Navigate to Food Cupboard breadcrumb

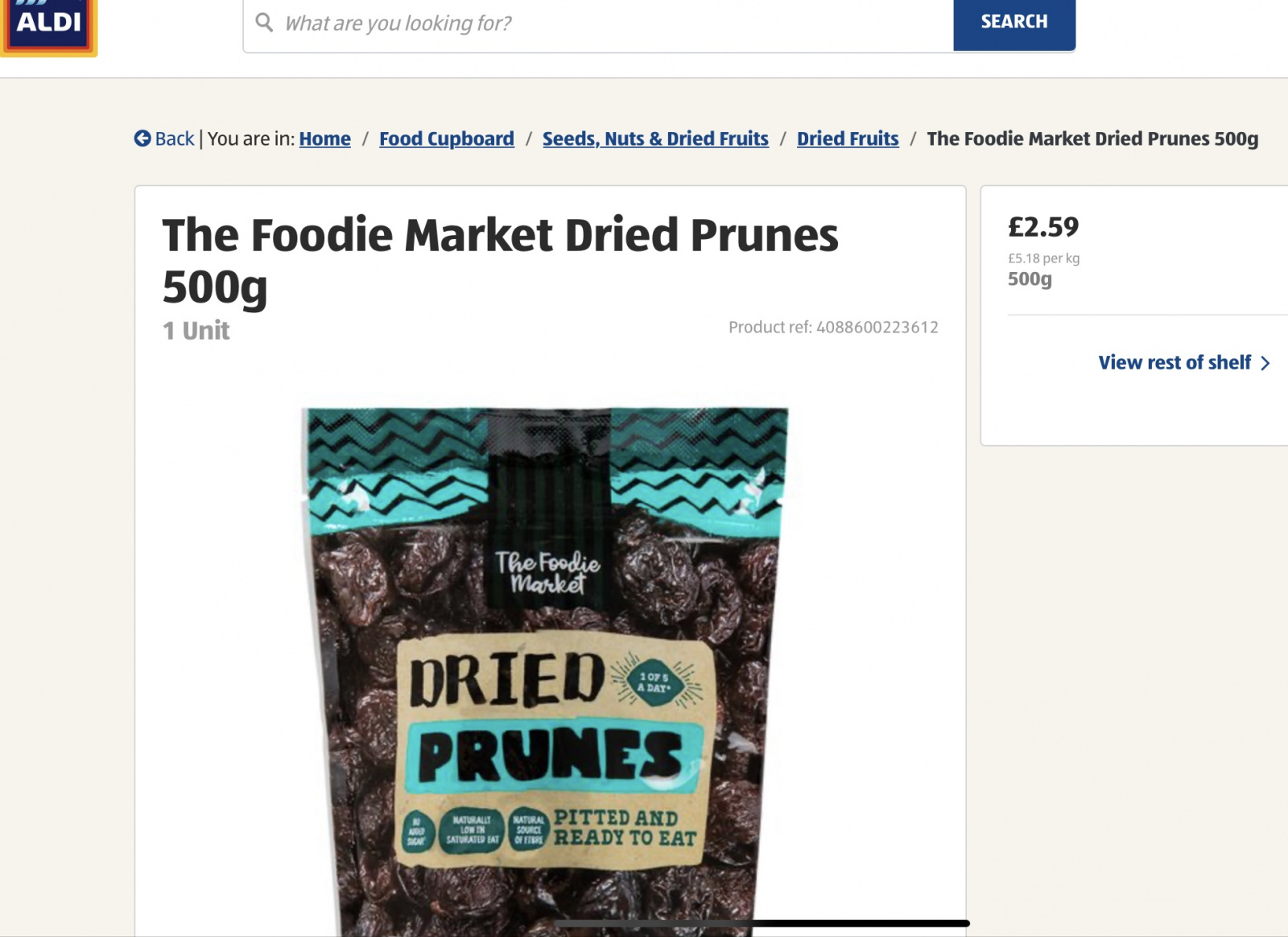447,138
